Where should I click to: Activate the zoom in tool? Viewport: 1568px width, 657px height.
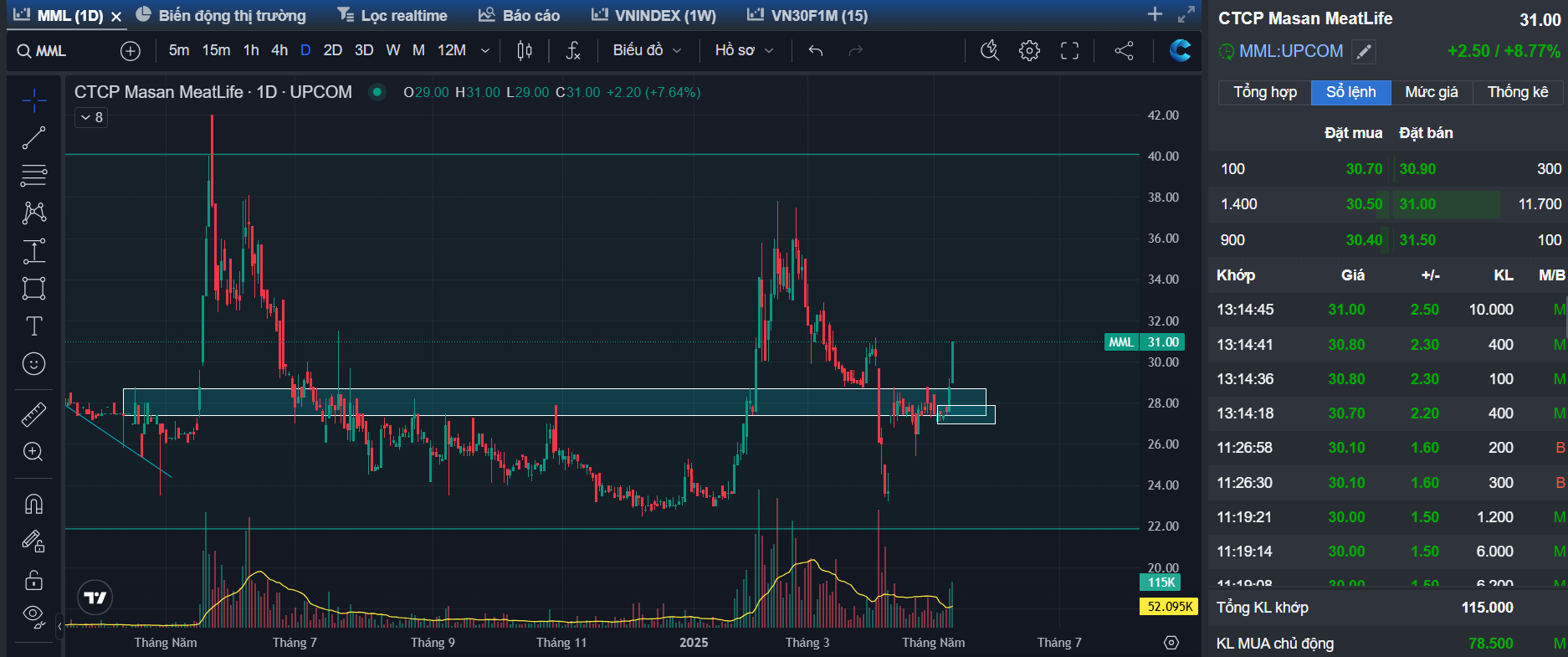pos(34,452)
